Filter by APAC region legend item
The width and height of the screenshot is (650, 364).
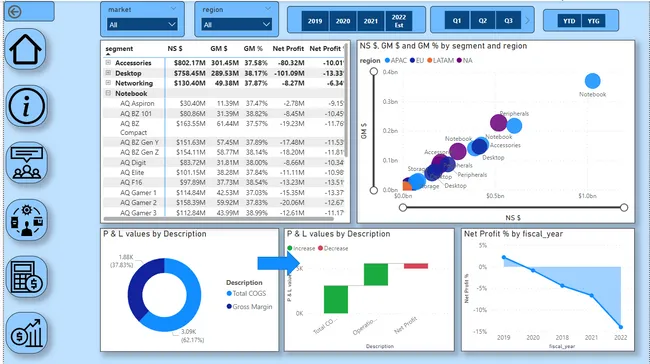pos(396,61)
